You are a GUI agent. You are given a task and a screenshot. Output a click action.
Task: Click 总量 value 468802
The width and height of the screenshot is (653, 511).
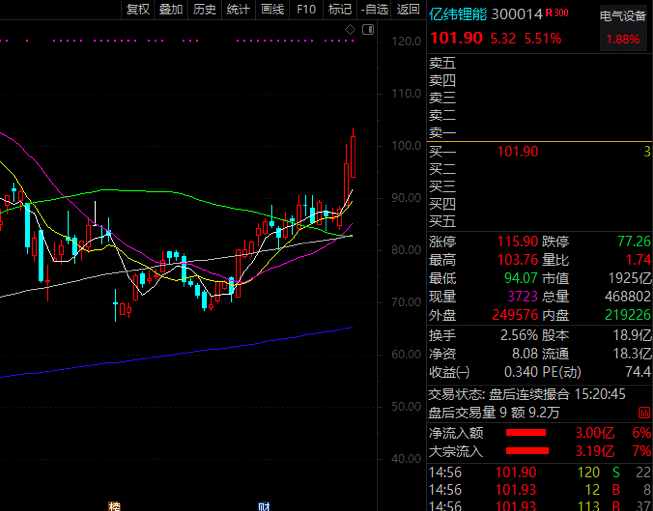pyautogui.click(x=628, y=297)
